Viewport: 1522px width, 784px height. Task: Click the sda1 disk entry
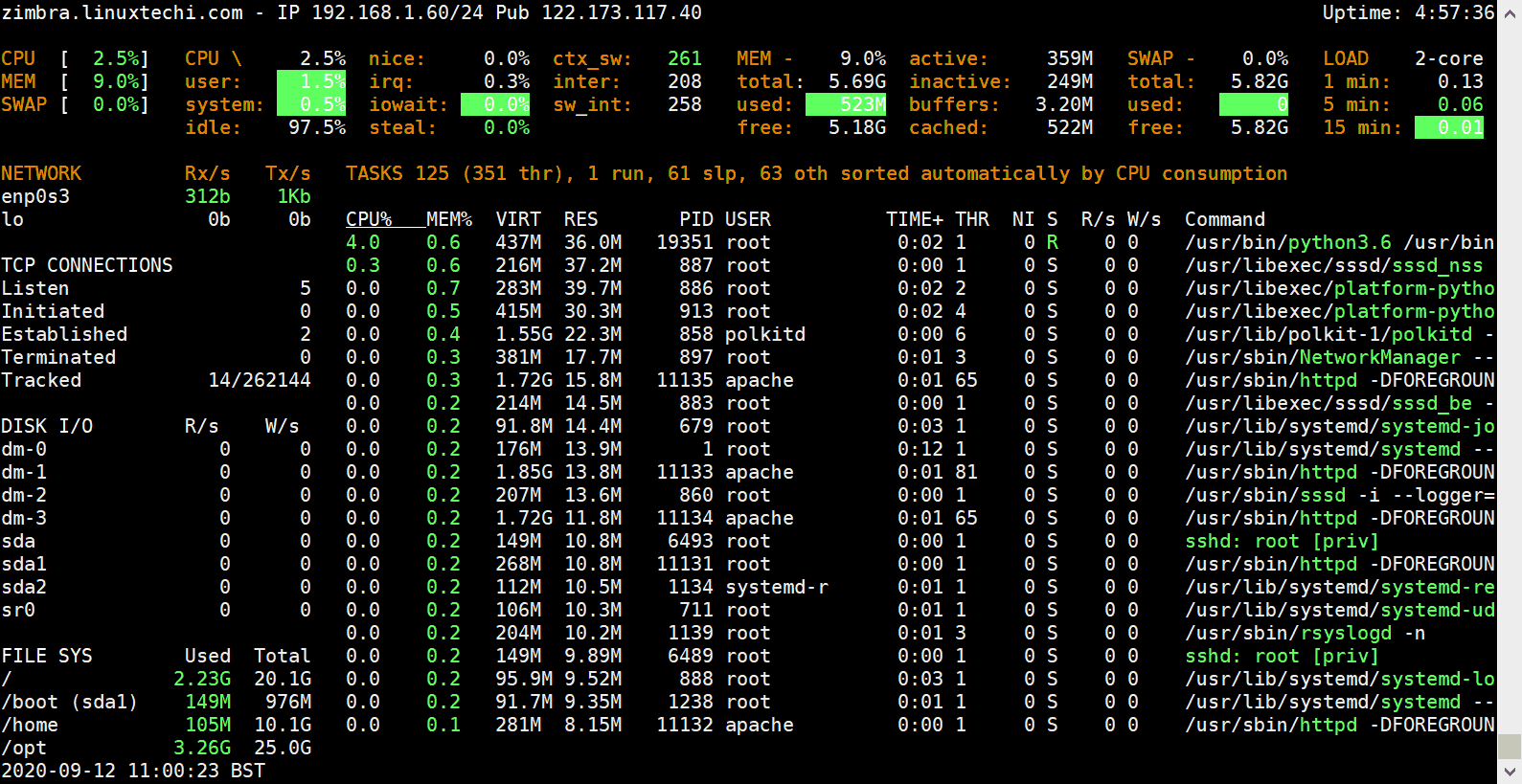coord(24,564)
